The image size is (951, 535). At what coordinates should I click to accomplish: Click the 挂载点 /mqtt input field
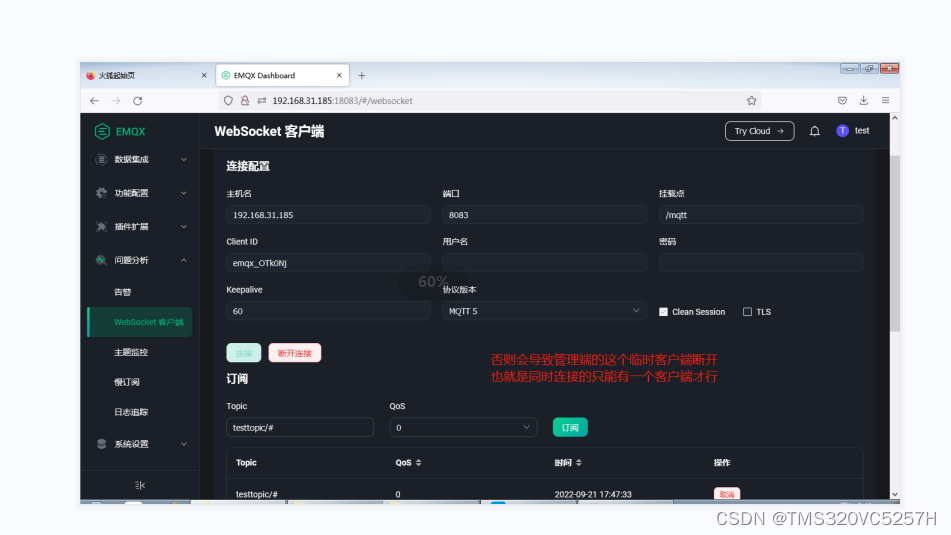coord(761,215)
